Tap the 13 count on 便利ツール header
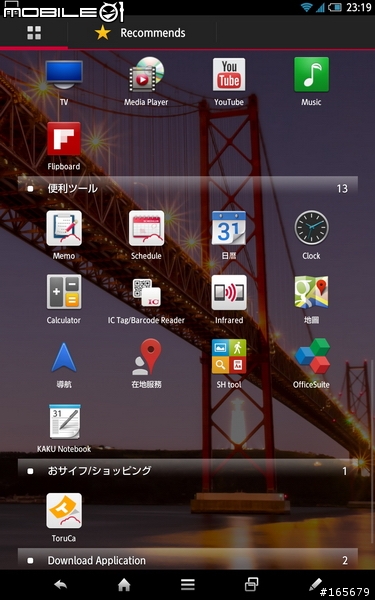 point(342,189)
